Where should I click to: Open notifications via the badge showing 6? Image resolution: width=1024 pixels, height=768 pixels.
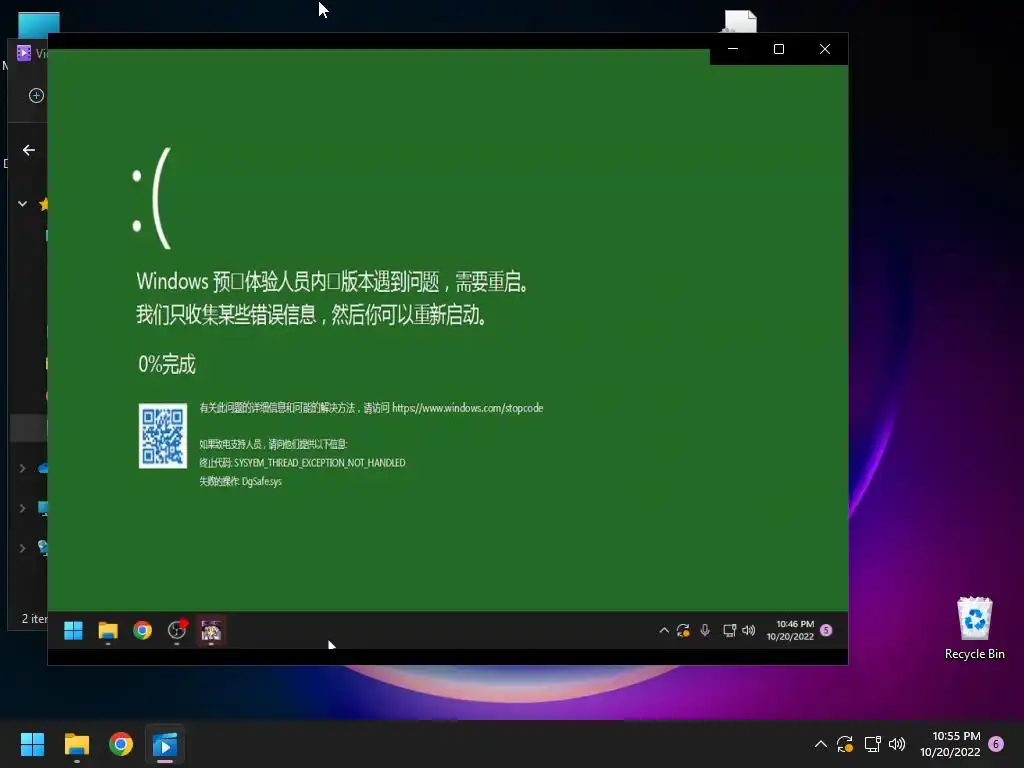click(x=996, y=744)
